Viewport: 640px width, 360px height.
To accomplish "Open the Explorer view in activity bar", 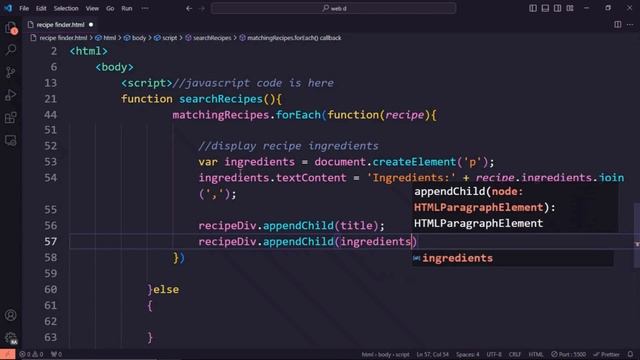I will tap(11, 28).
